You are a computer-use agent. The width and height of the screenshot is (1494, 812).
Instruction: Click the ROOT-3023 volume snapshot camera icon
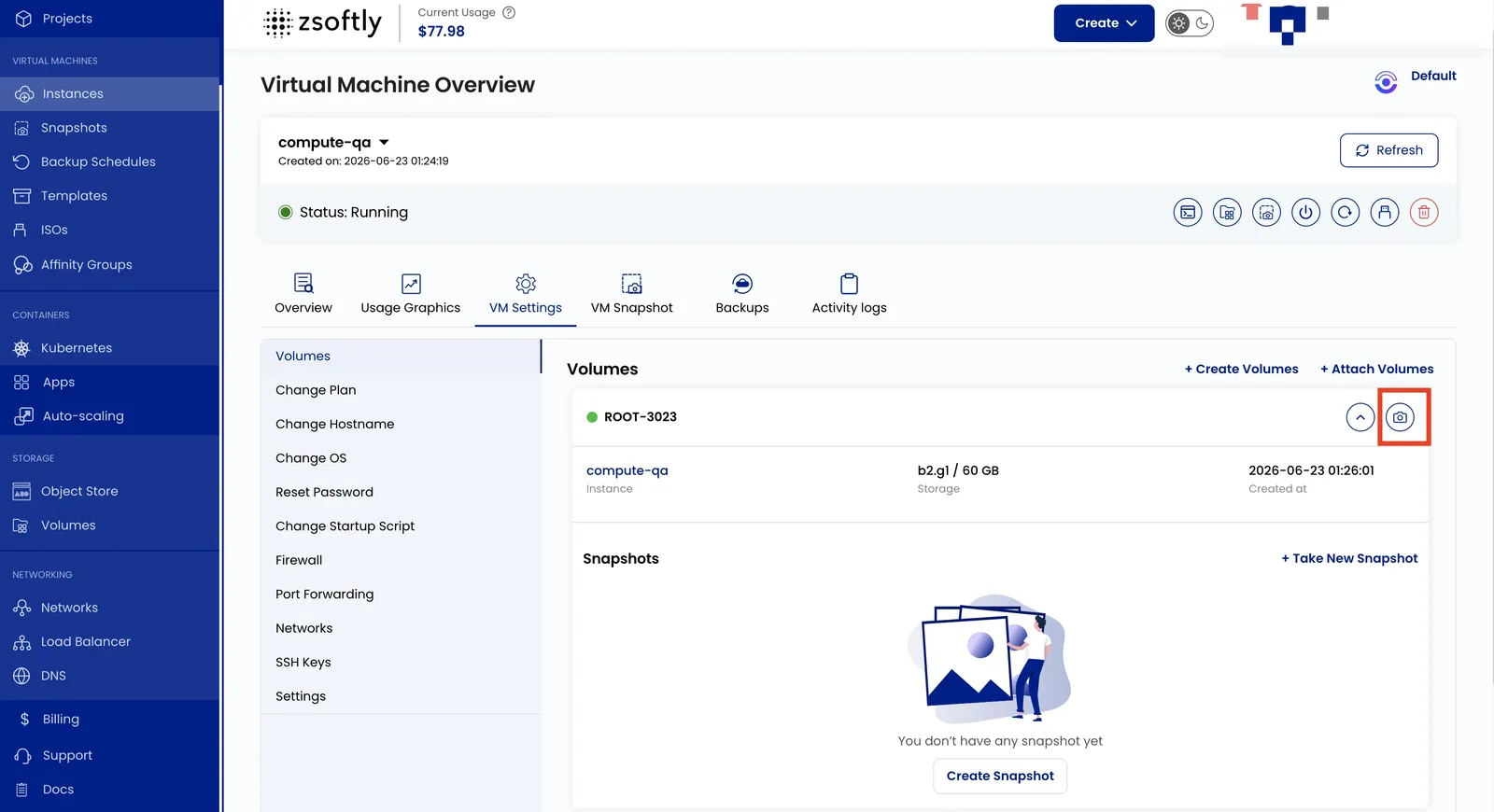pos(1400,417)
